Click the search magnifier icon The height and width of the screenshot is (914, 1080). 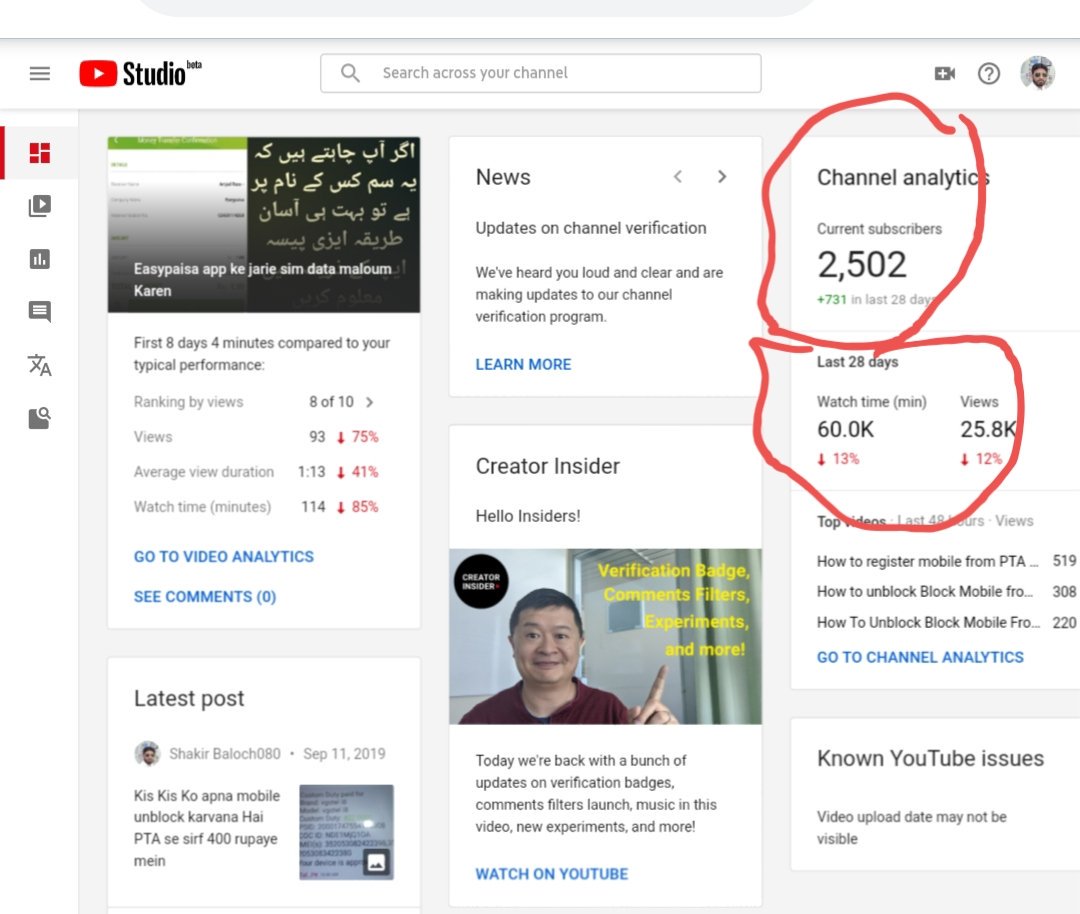[350, 73]
